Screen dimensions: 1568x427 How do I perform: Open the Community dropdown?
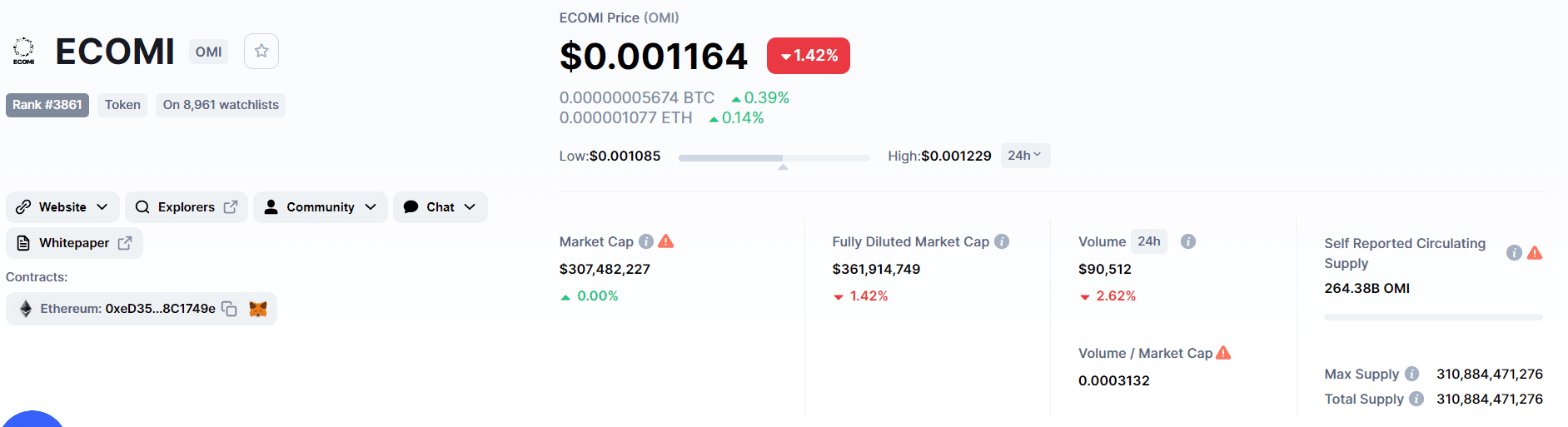point(321,207)
